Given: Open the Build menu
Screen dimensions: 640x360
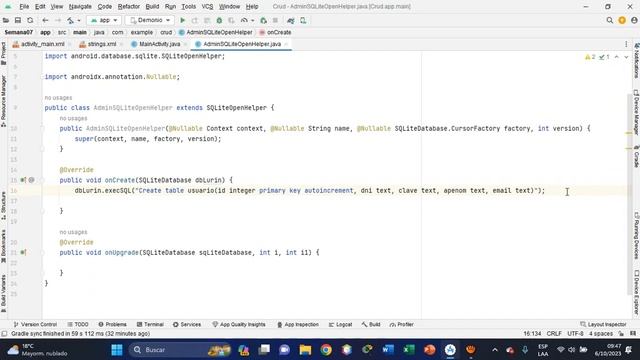Looking at the screenshot, I should click(152, 7).
